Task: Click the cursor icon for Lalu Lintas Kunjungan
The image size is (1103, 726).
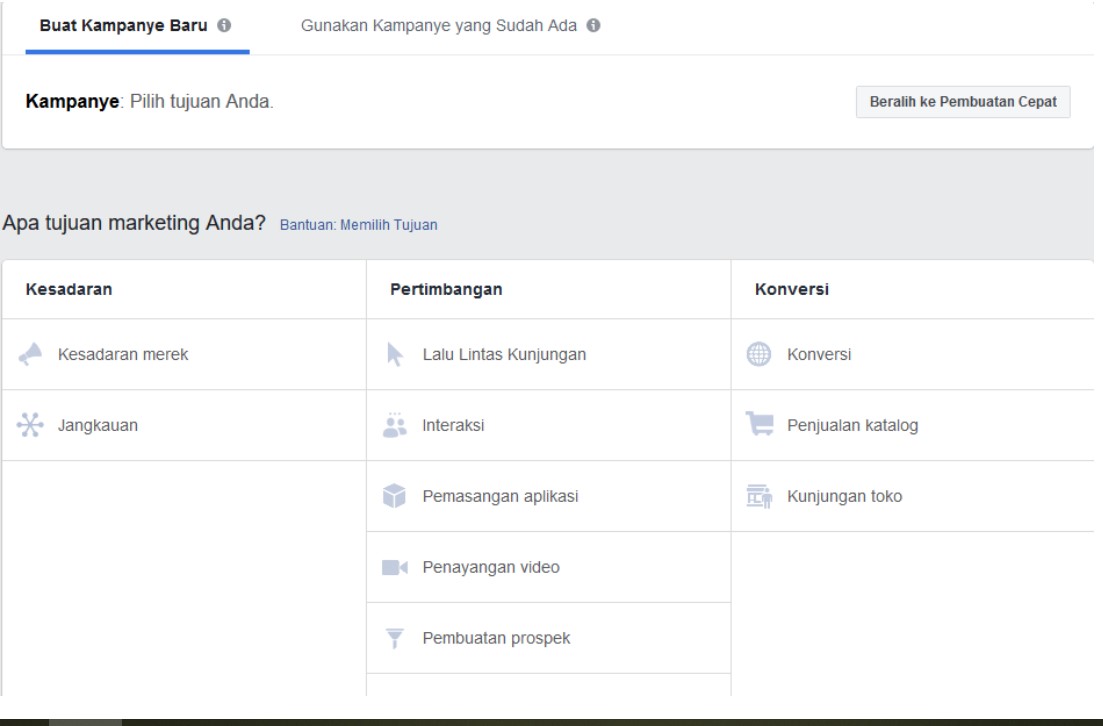Action: [x=395, y=354]
